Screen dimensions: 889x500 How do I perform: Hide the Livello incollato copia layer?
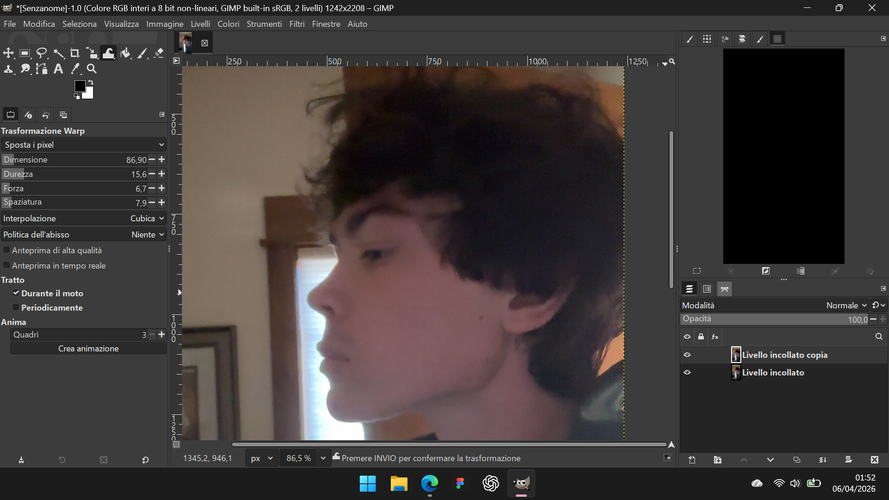687,355
